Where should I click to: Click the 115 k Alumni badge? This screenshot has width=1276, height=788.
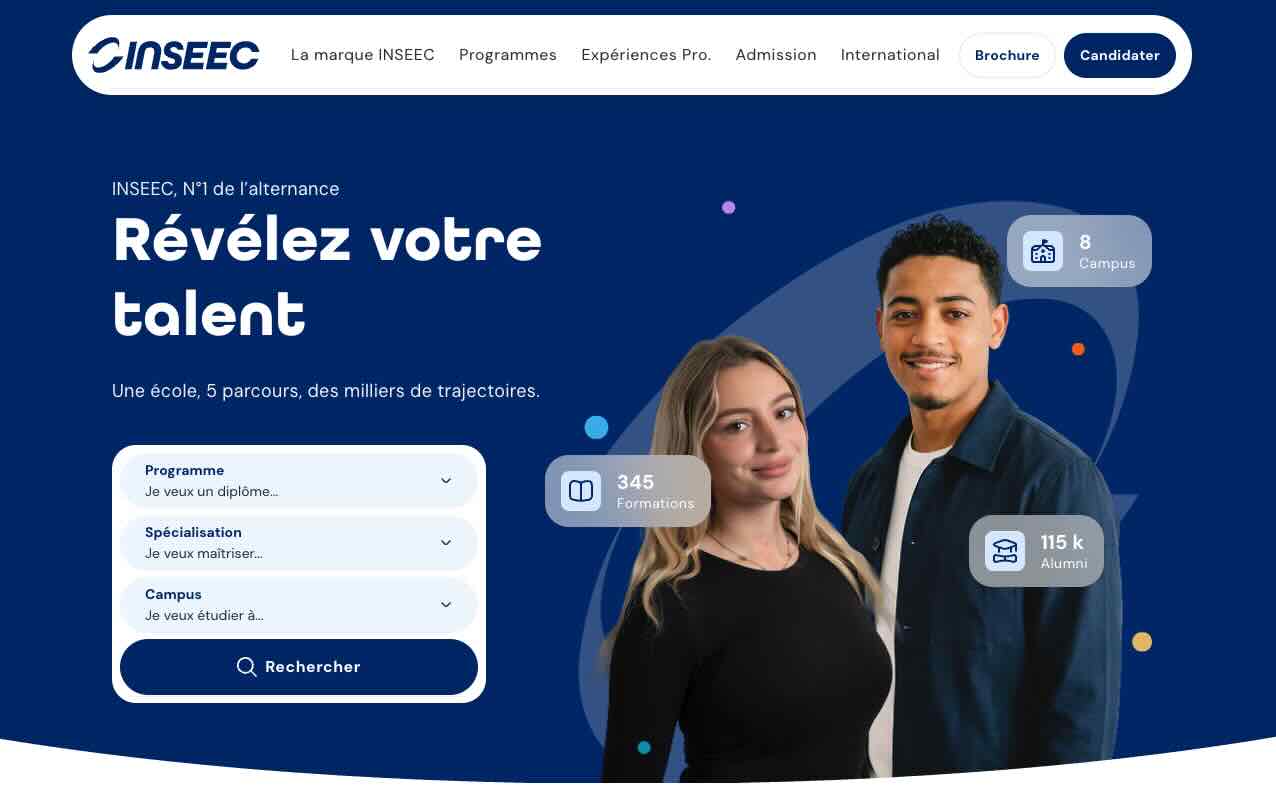[x=1036, y=551]
